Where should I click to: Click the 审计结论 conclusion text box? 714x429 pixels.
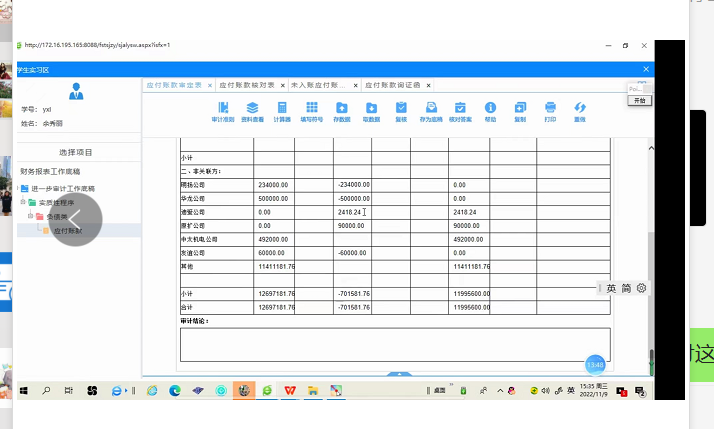[394, 344]
